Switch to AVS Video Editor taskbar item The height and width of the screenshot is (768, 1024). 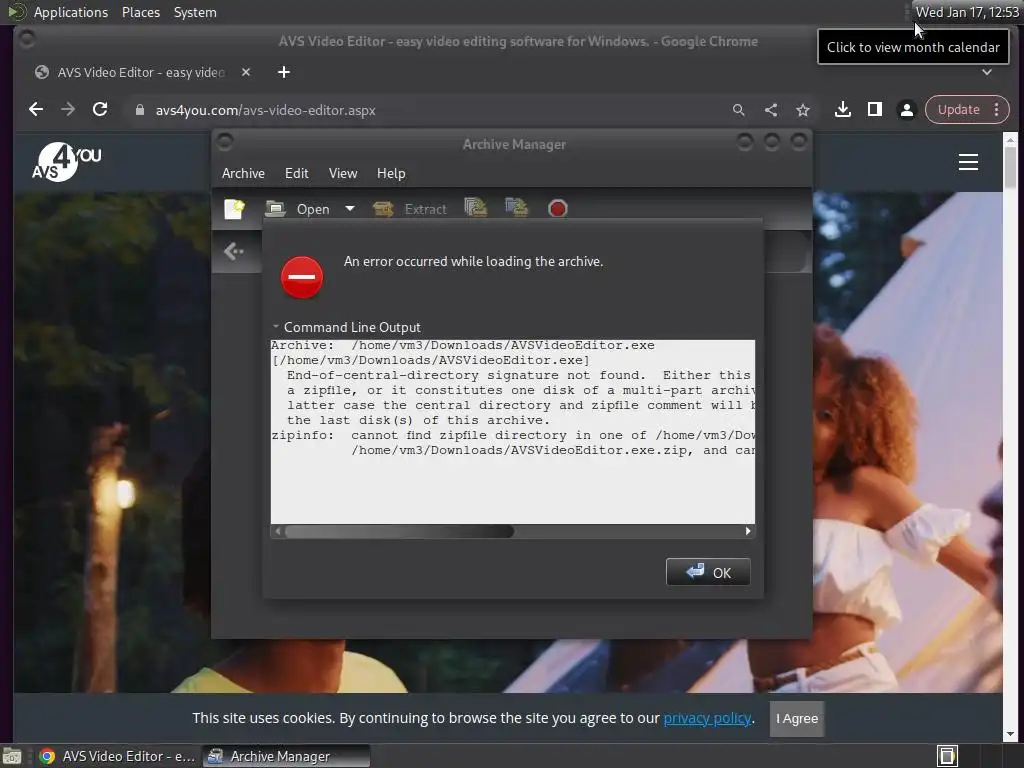[118, 756]
